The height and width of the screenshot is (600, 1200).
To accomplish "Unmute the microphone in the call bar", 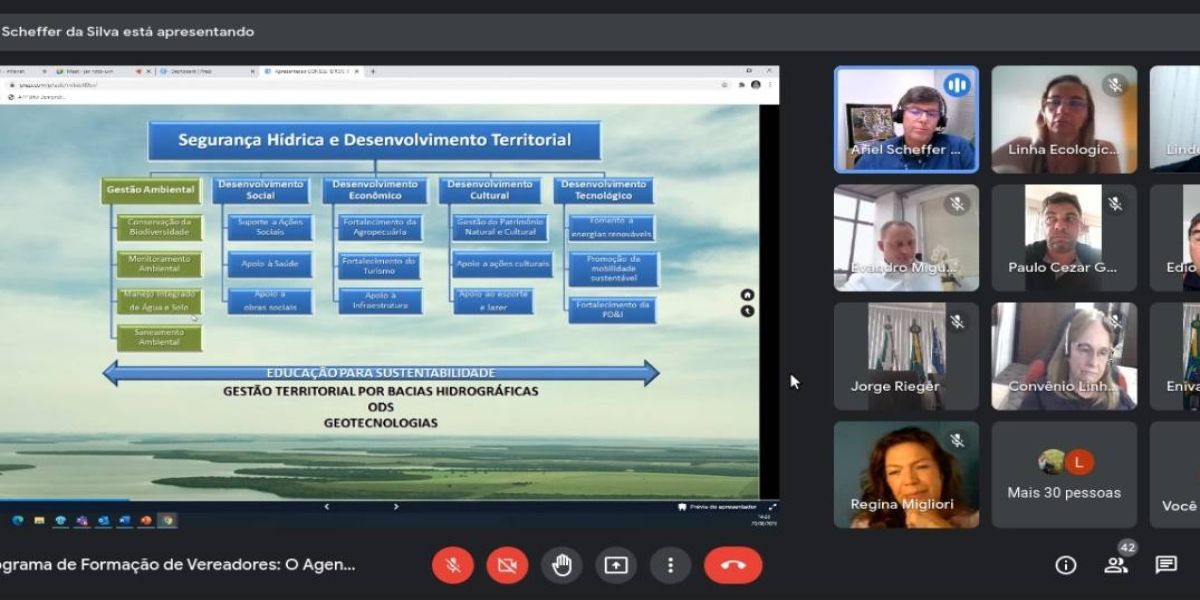I will [x=453, y=565].
